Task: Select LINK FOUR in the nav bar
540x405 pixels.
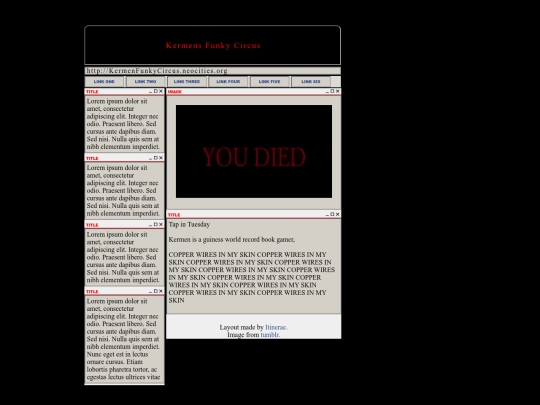Action: pos(228,82)
